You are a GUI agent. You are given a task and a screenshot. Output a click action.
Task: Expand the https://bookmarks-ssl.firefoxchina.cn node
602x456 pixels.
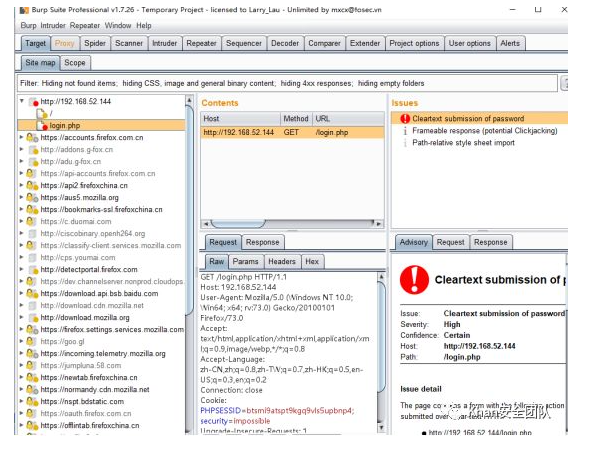click(22, 209)
